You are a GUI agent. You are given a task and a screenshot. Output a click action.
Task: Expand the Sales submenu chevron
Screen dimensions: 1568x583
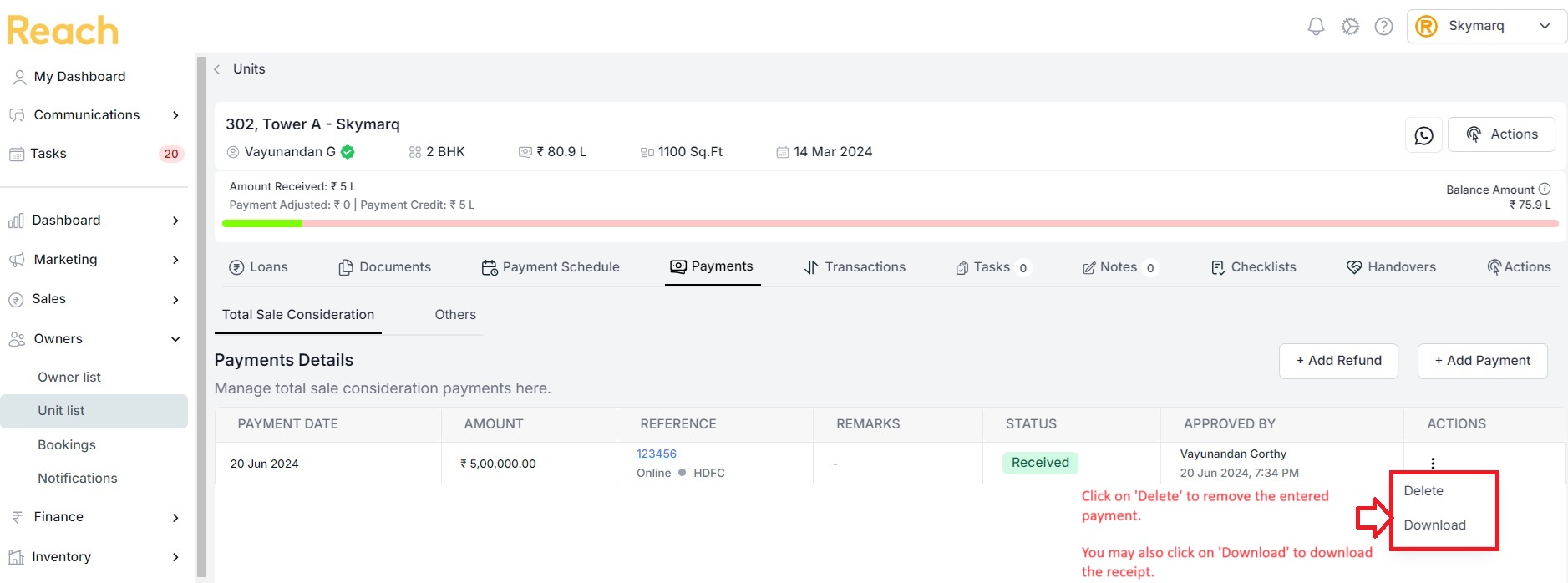[x=175, y=299]
